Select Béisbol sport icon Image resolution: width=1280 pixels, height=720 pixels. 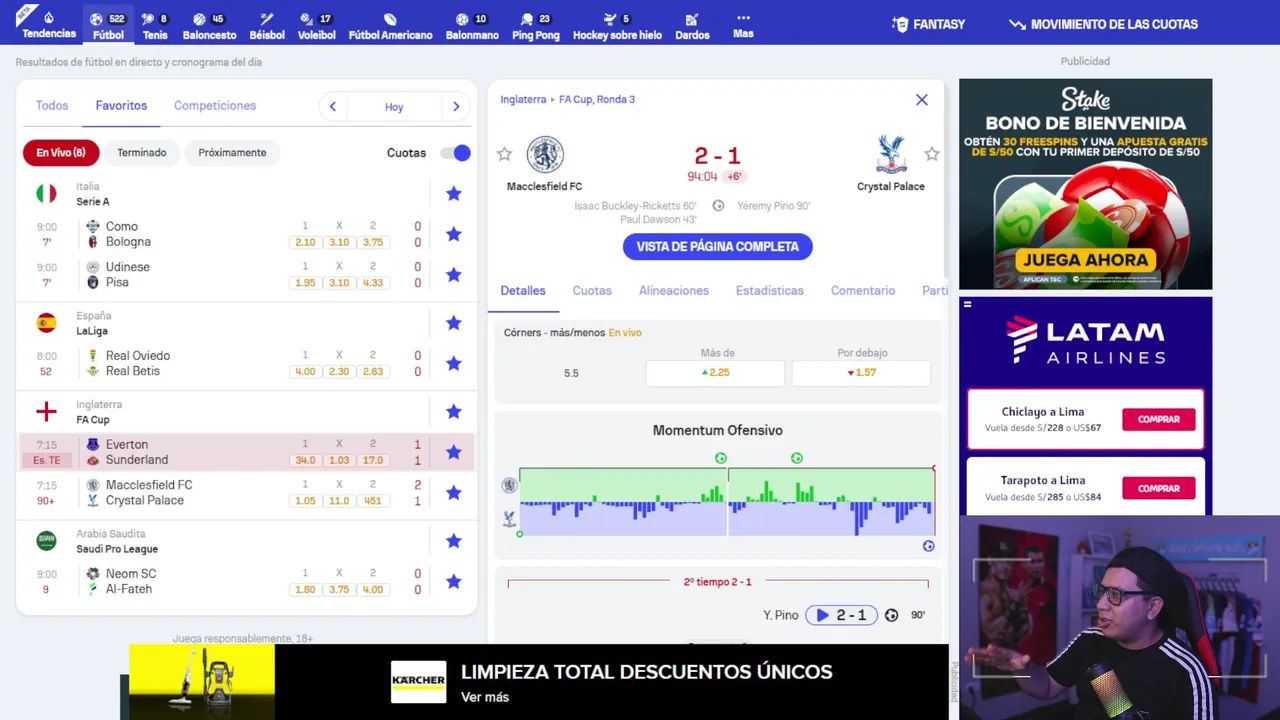[267, 26]
